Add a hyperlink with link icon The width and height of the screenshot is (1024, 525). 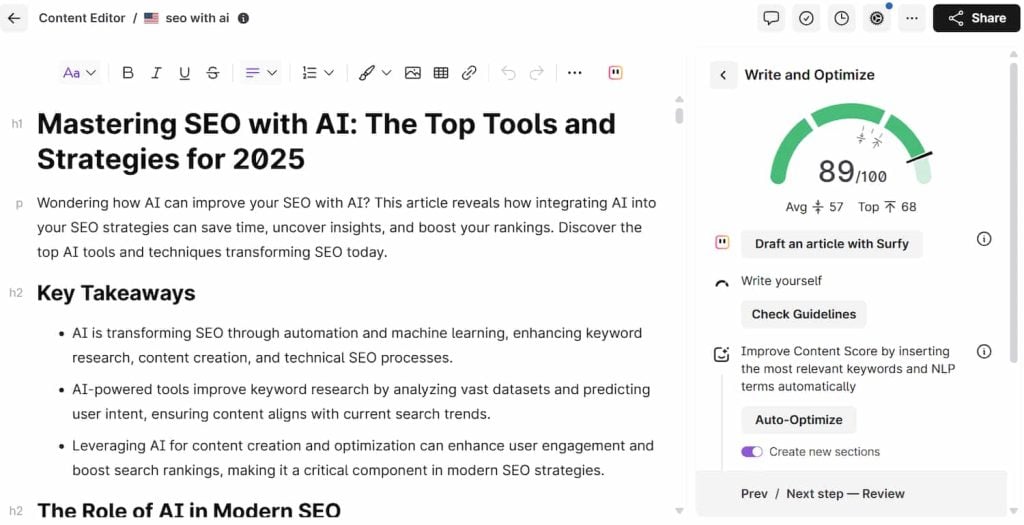pos(469,73)
